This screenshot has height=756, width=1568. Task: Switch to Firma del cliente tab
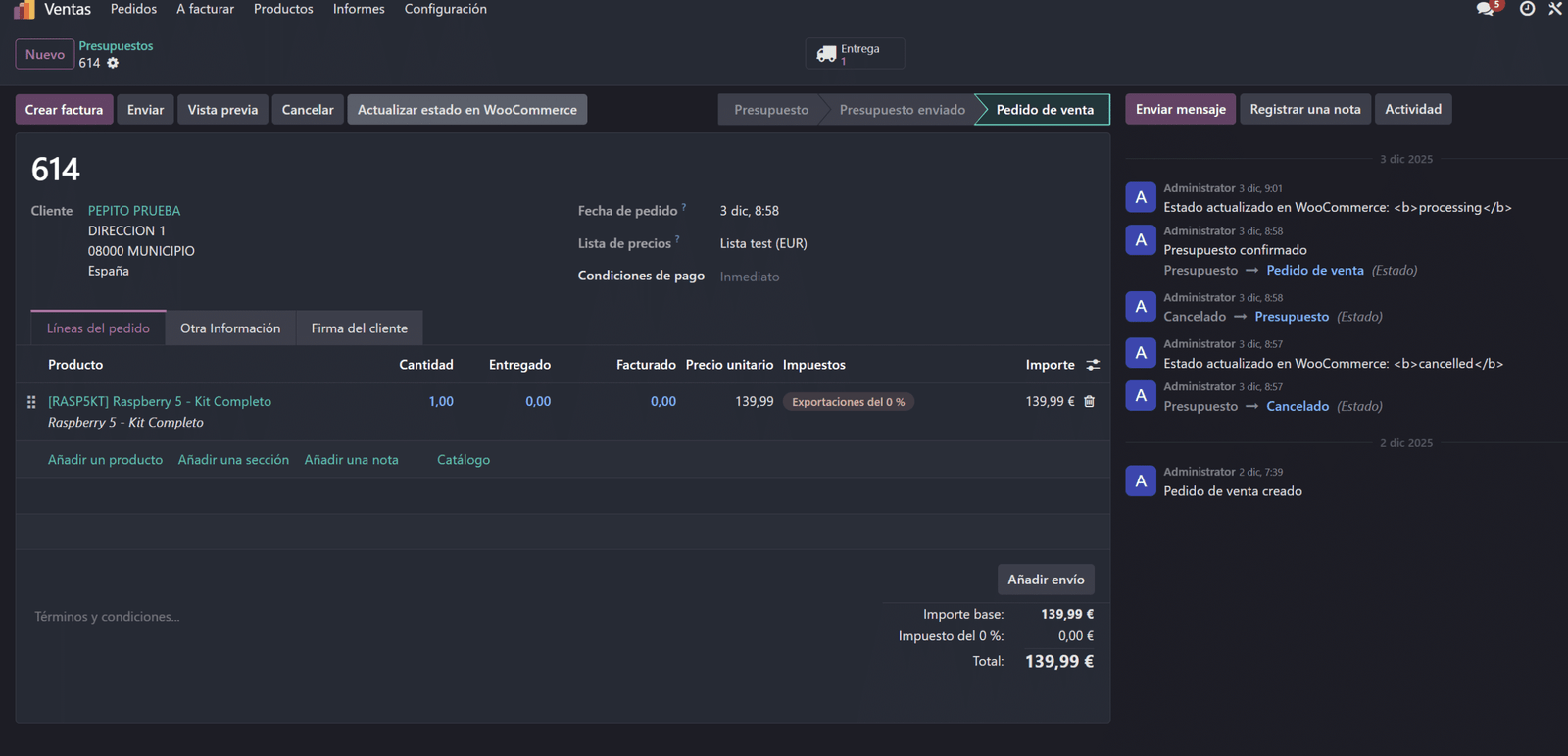(x=359, y=328)
